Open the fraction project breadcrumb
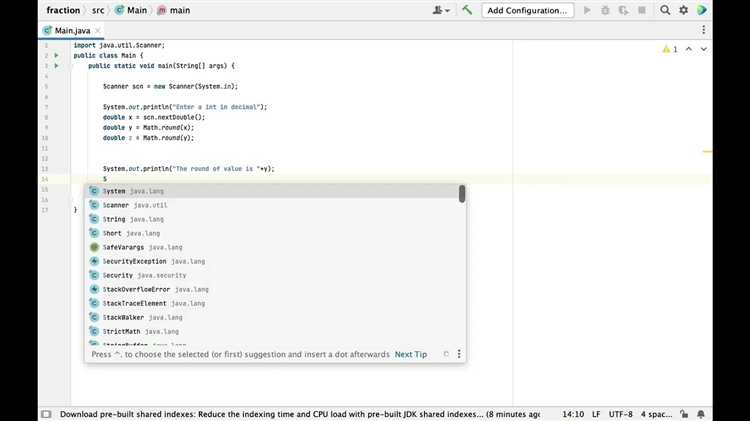The height and width of the screenshot is (421, 750). (x=63, y=10)
